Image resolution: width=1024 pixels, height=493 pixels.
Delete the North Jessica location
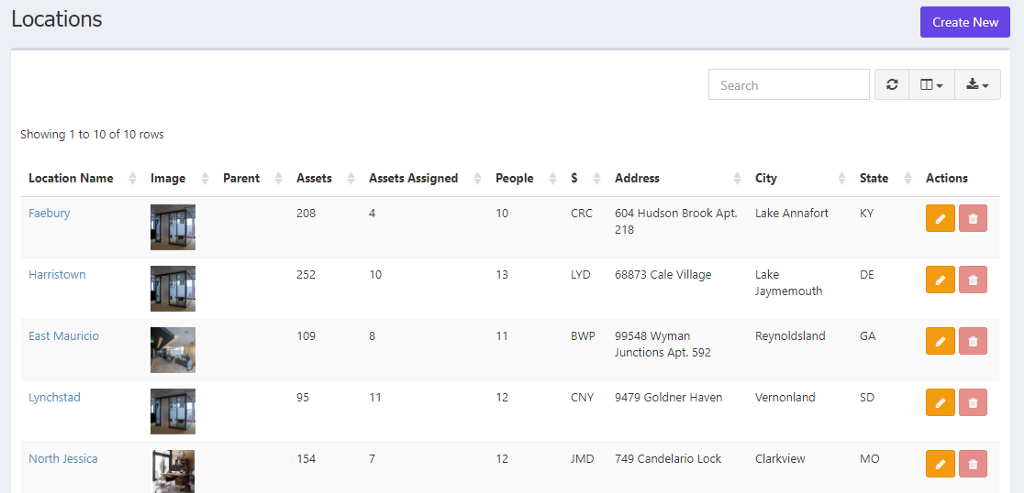[x=972, y=463]
